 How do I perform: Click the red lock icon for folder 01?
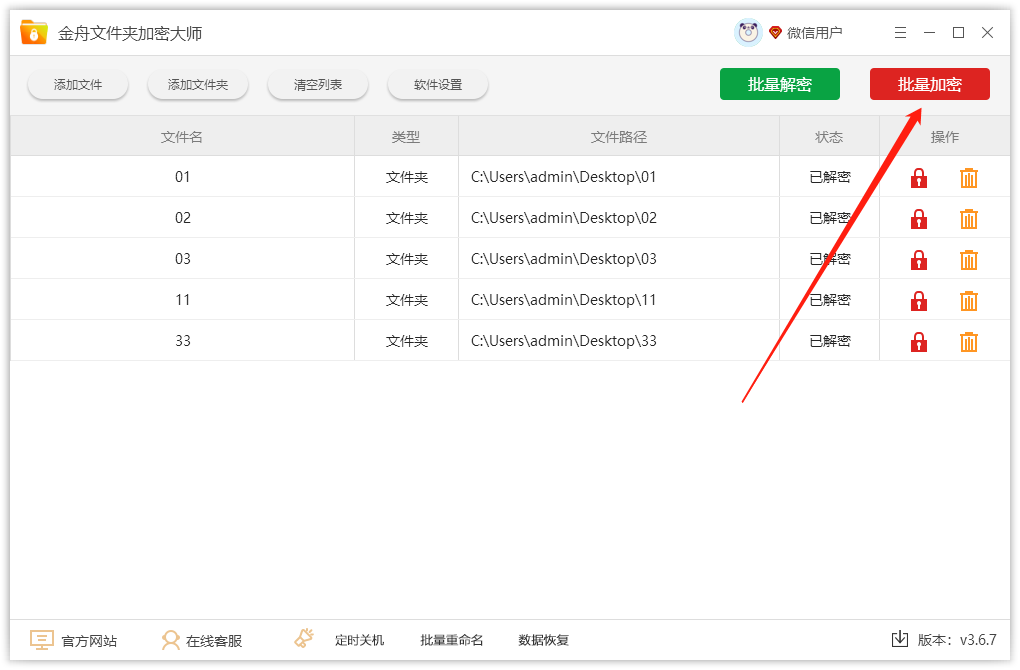tap(918, 177)
